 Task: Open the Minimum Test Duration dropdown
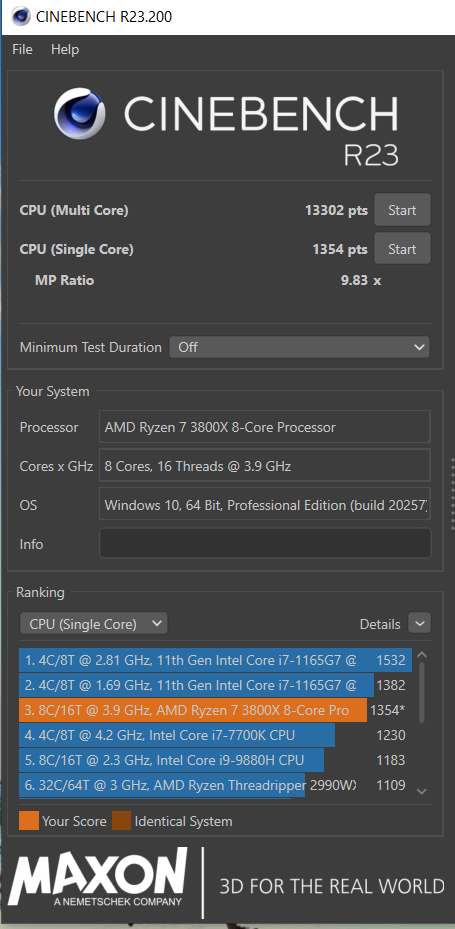tap(300, 347)
